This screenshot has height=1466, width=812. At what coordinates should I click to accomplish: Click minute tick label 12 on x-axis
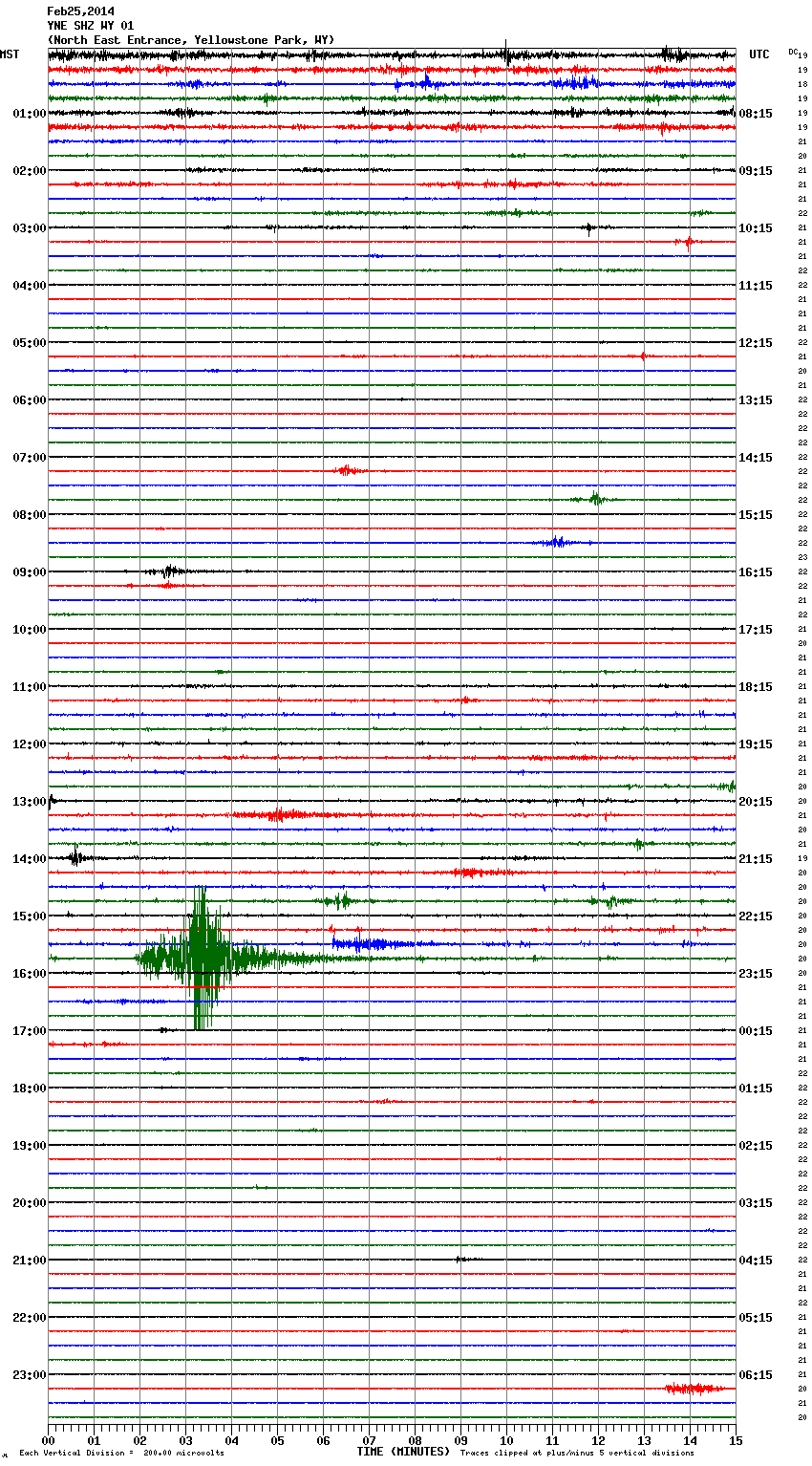point(598,1440)
